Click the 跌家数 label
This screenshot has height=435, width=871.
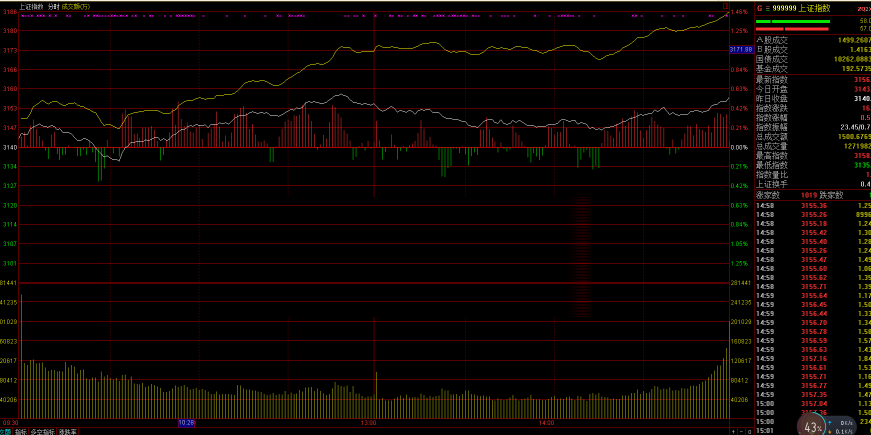[x=832, y=194]
